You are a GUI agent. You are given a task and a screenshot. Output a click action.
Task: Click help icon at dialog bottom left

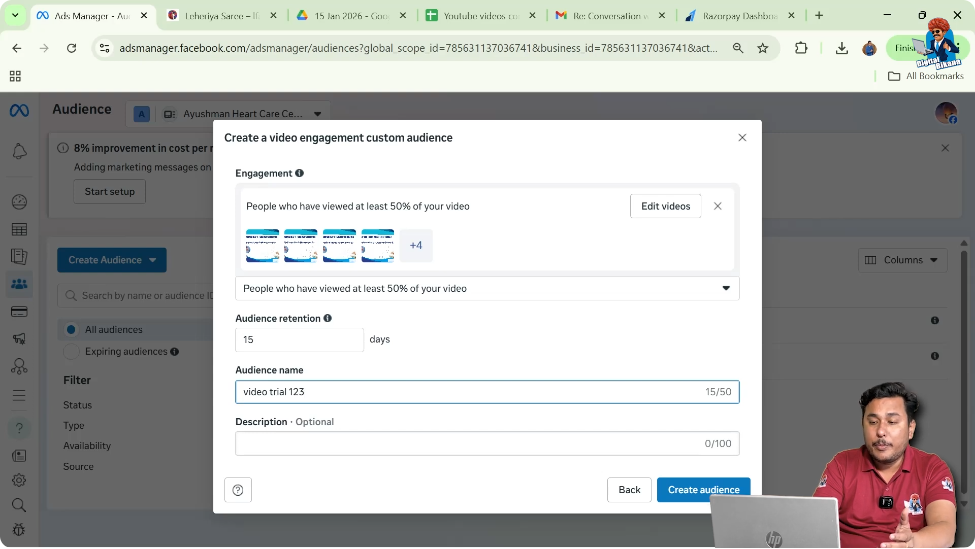pyautogui.click(x=238, y=490)
